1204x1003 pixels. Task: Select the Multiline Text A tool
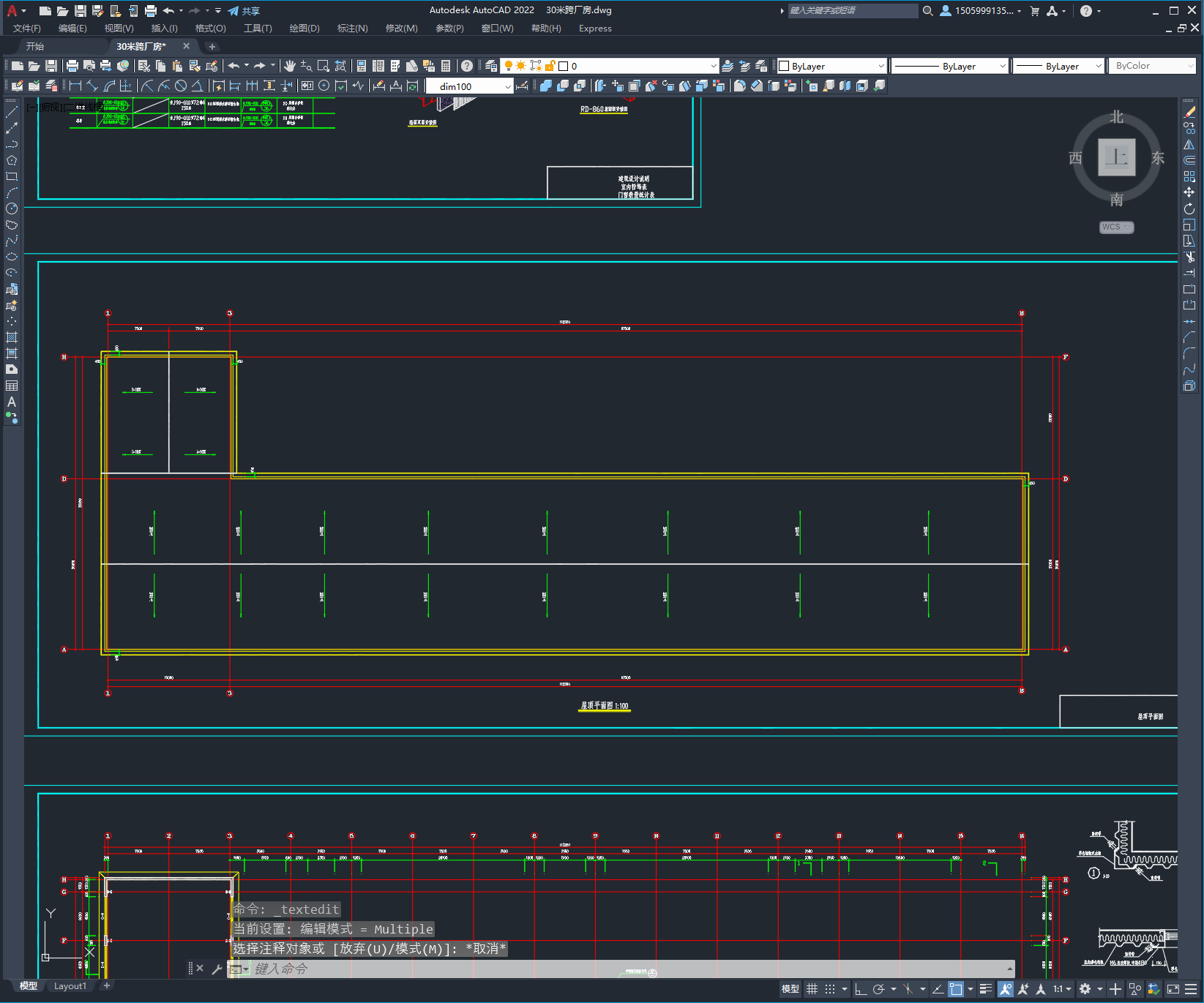(x=12, y=402)
